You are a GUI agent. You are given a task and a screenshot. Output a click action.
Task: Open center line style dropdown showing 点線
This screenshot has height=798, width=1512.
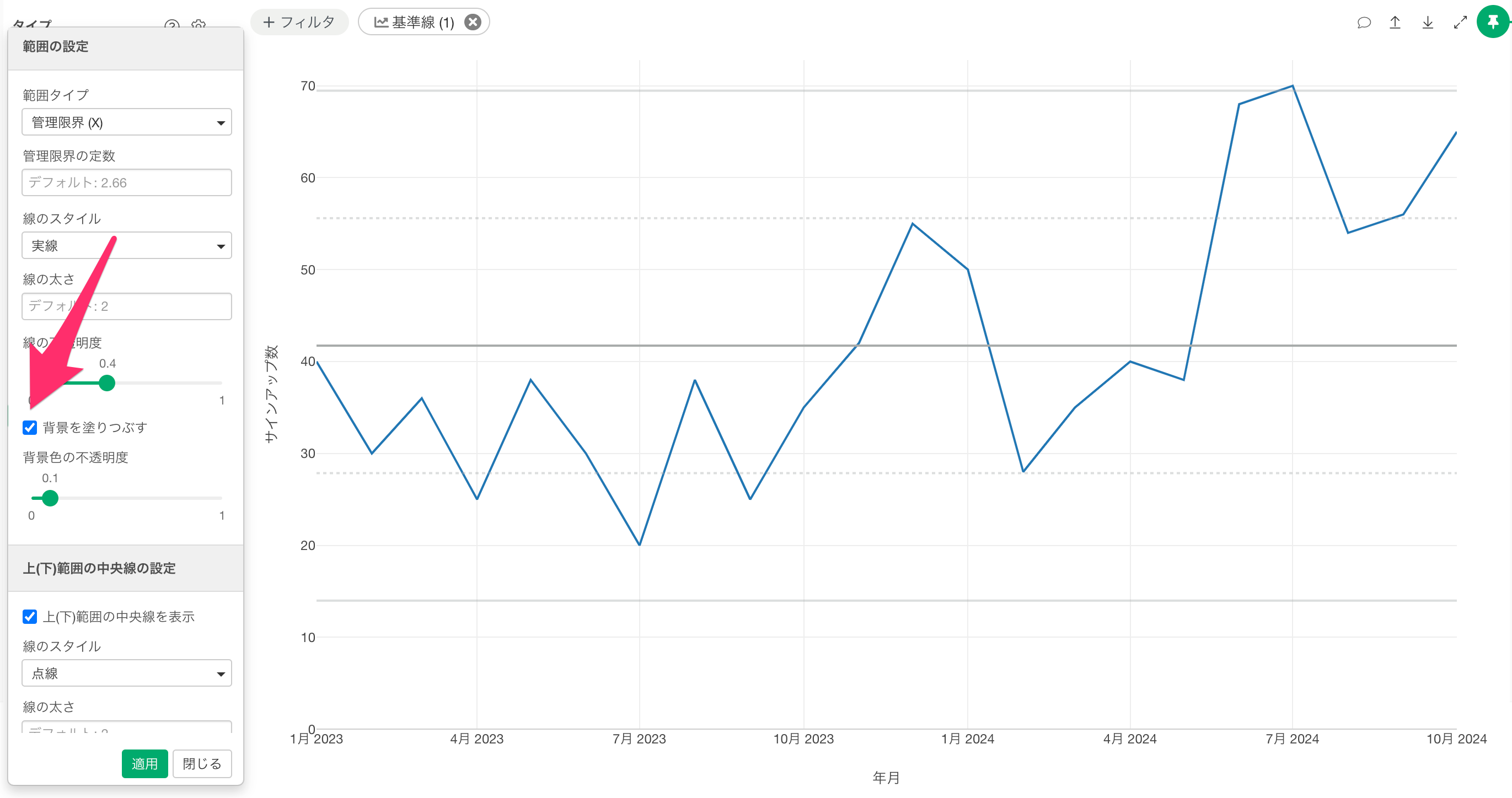tap(127, 673)
